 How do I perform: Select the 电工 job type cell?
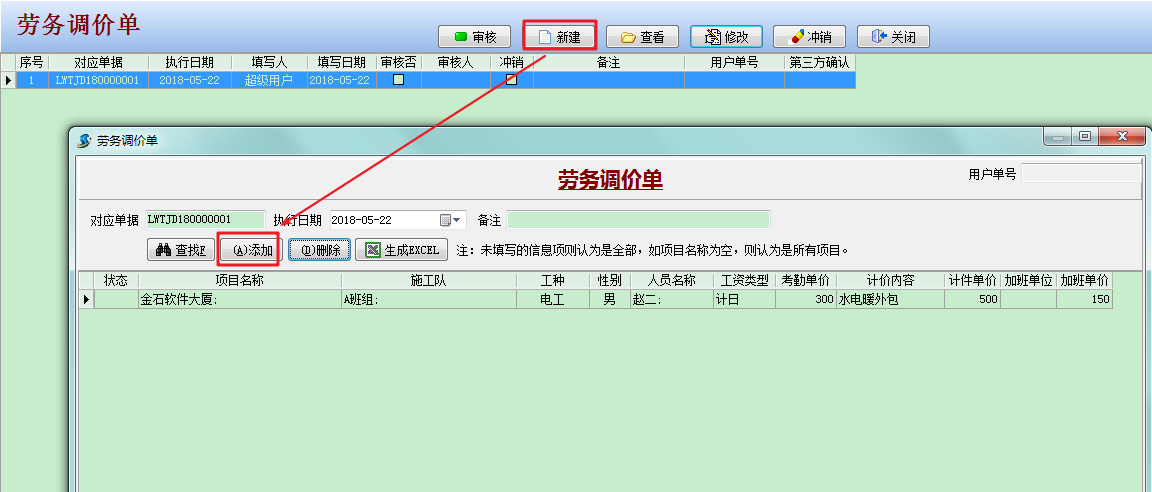pyautogui.click(x=552, y=299)
